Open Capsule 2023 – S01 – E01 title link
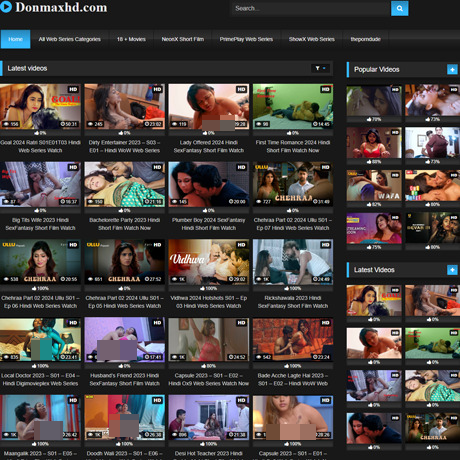 (293, 454)
